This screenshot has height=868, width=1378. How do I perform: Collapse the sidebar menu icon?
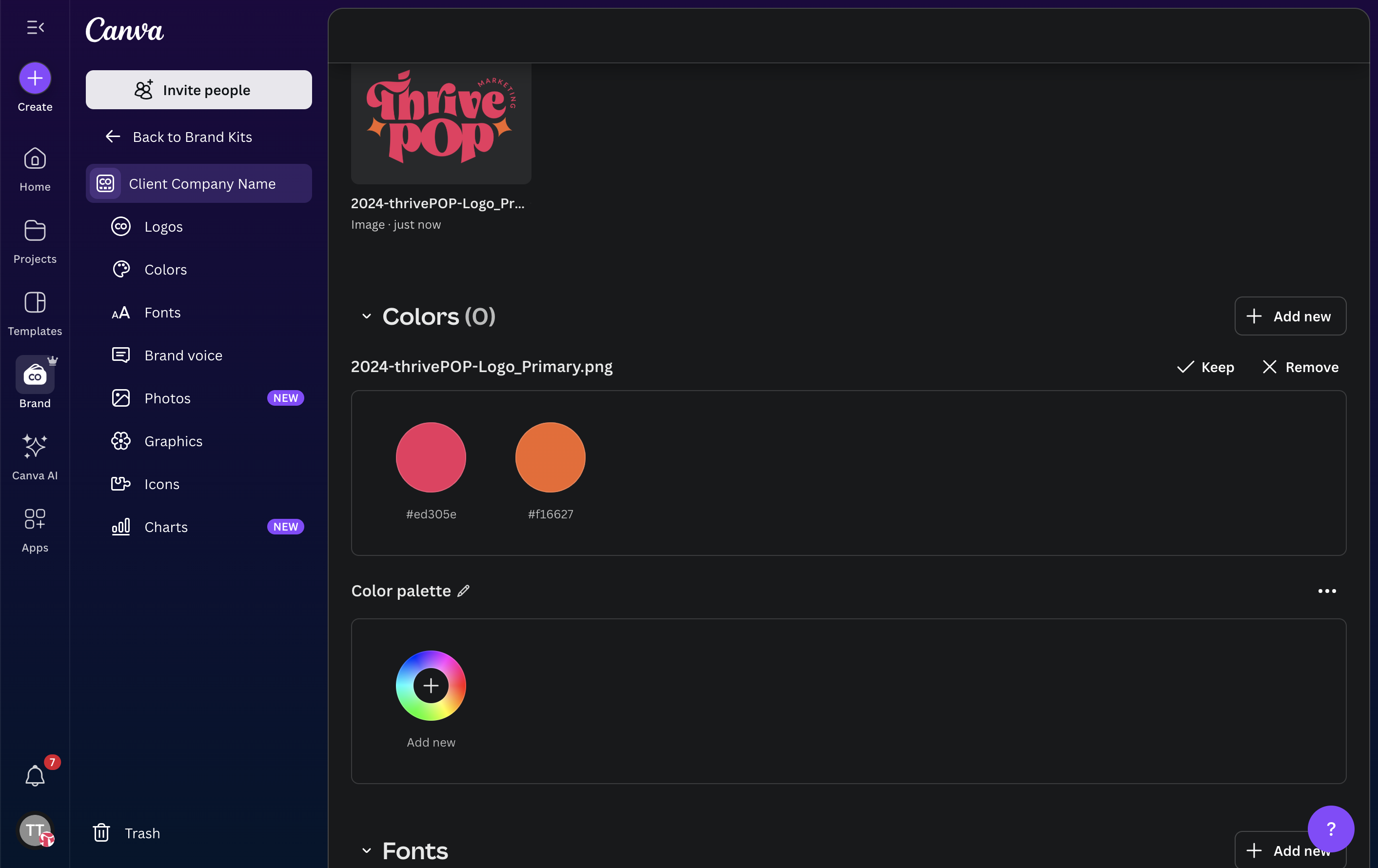[x=36, y=27]
